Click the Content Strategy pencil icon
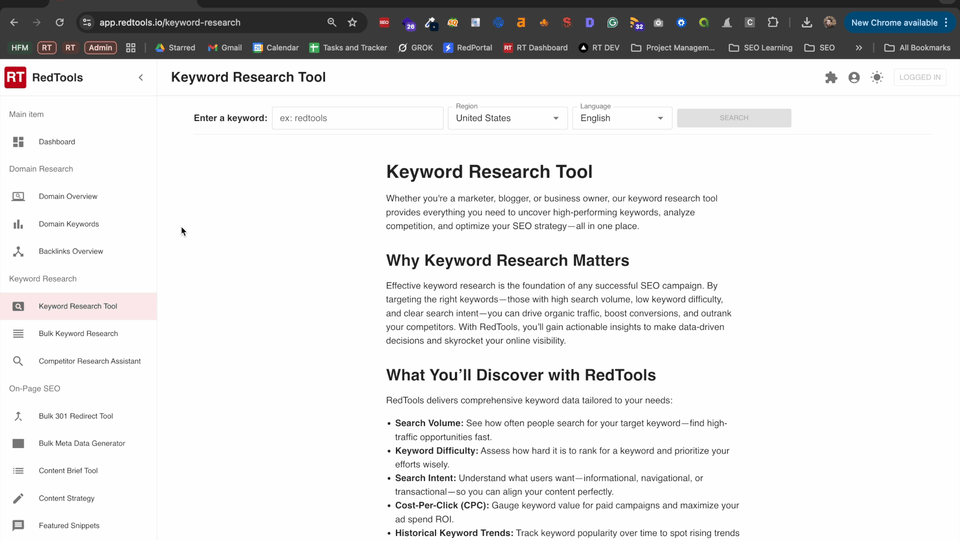Image resolution: width=960 pixels, height=540 pixels. pos(18,498)
